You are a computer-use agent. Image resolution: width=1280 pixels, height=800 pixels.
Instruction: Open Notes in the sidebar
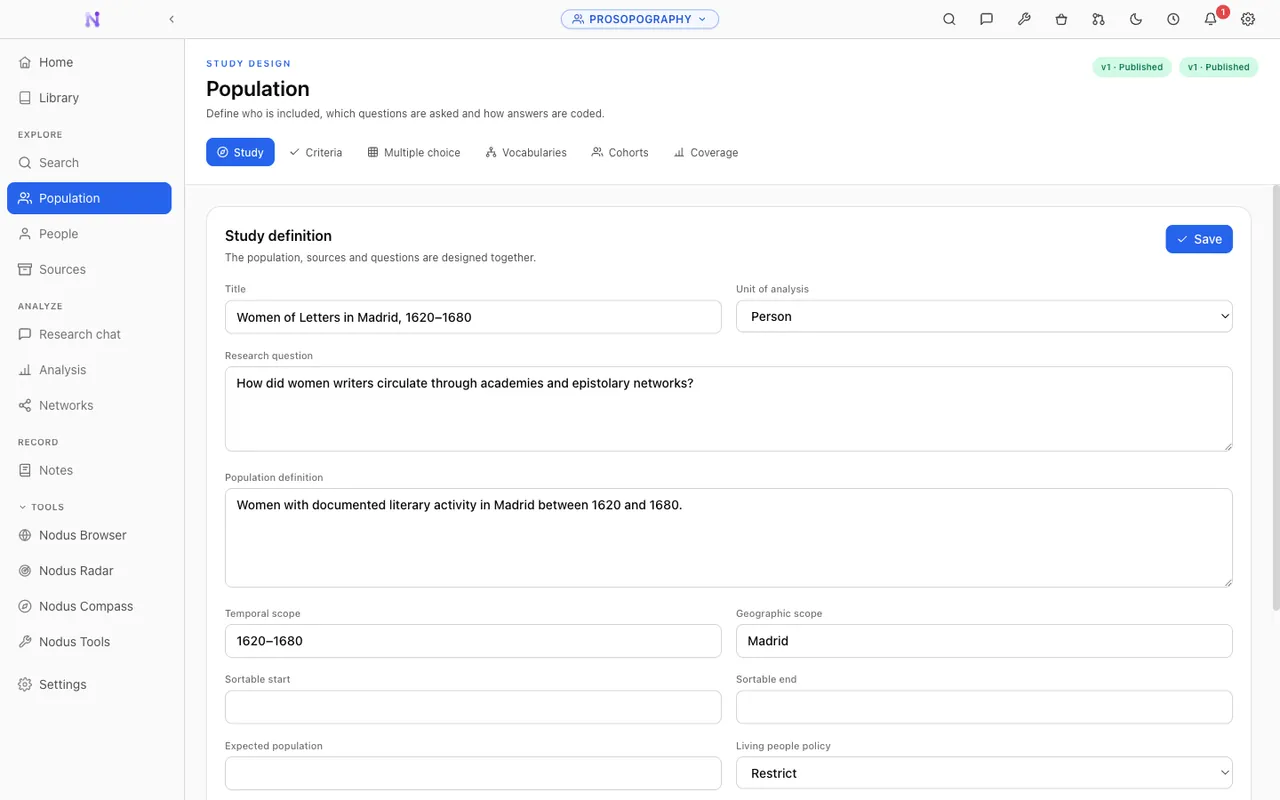[89, 470]
